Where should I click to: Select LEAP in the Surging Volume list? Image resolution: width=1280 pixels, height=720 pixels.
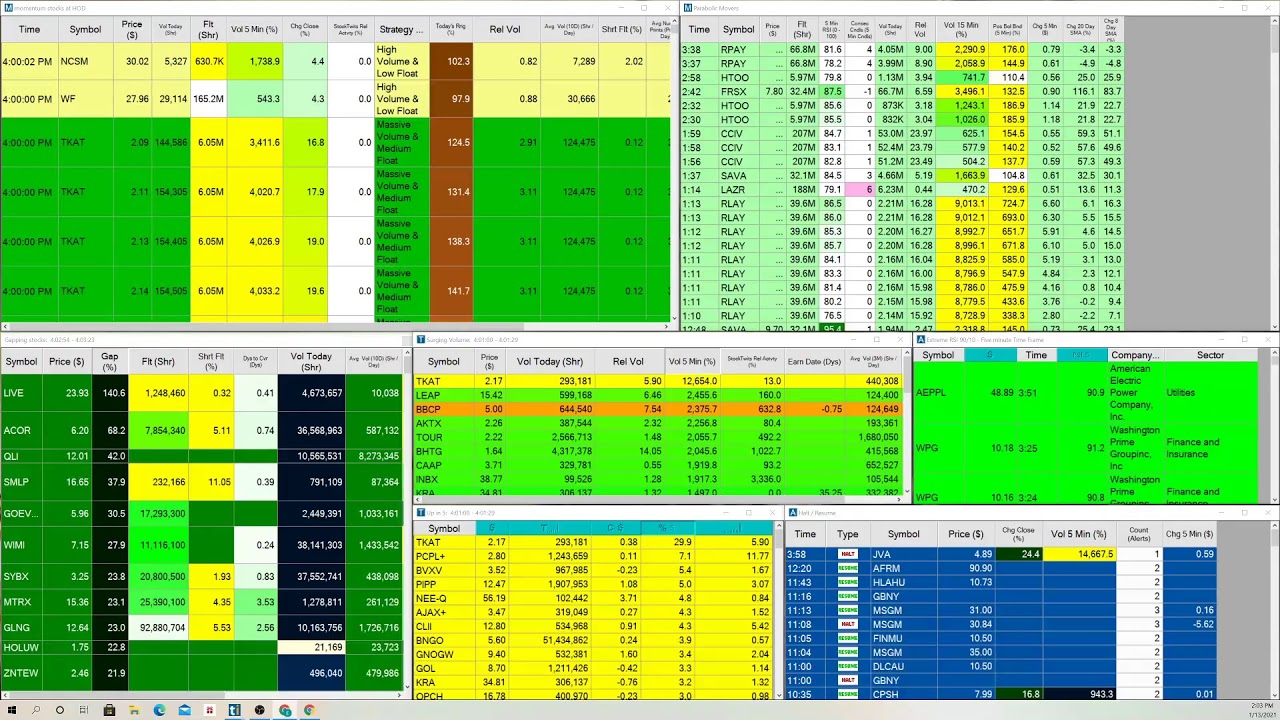(x=428, y=395)
